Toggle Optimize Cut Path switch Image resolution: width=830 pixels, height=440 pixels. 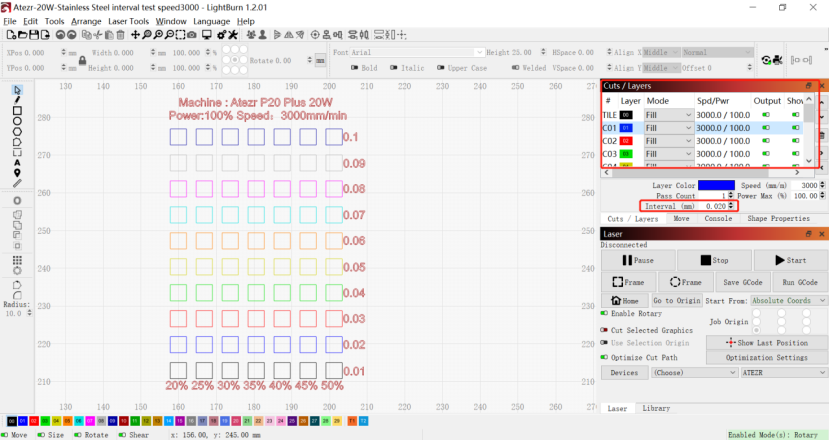[x=604, y=357]
